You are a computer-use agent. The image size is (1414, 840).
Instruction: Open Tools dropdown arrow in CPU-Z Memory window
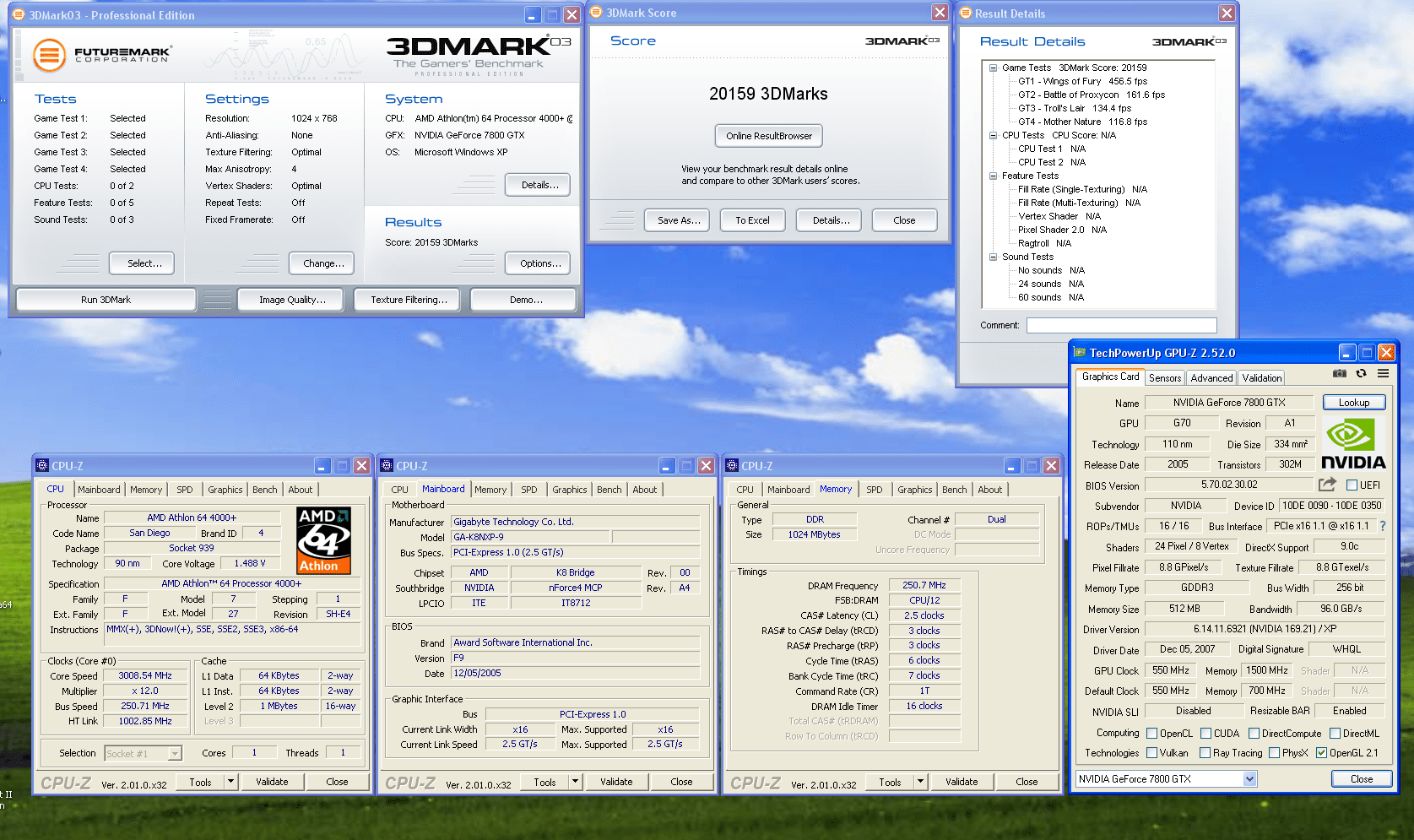(x=920, y=782)
